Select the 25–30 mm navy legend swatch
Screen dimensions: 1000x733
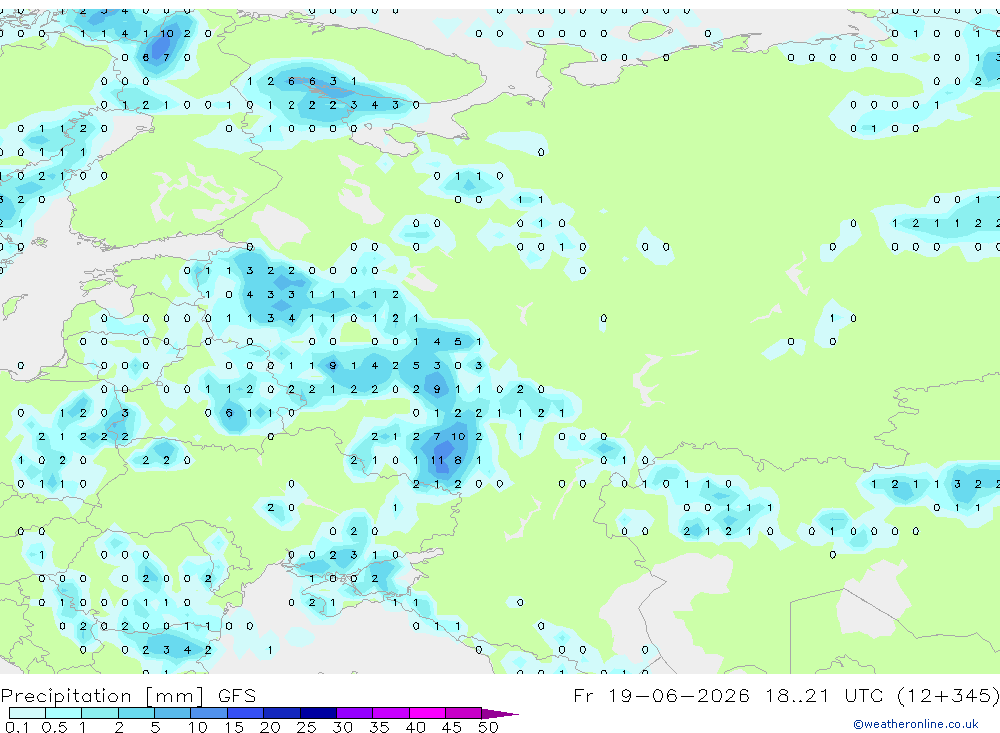click(318, 713)
